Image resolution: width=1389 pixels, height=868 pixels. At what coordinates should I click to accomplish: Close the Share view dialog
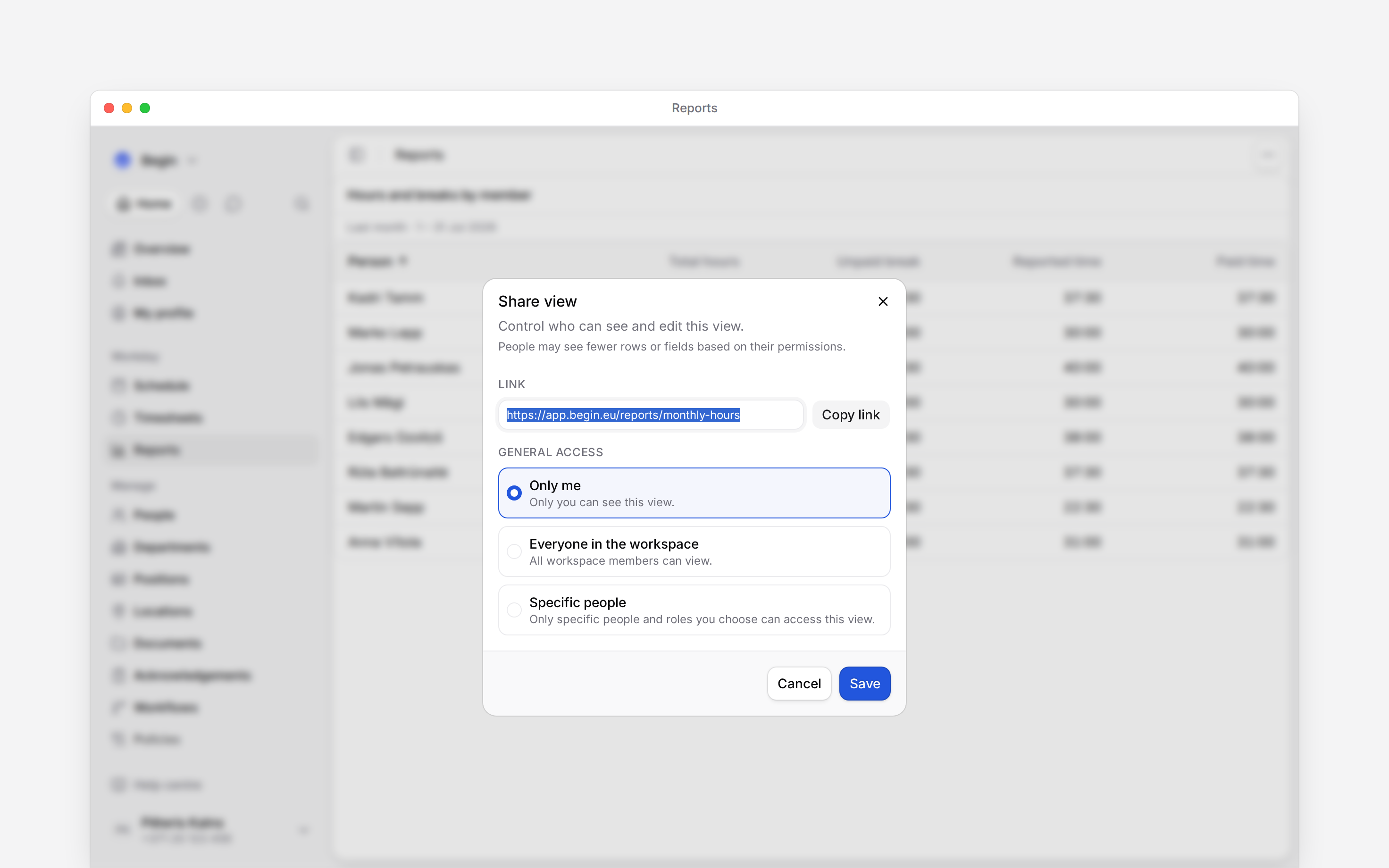(x=883, y=301)
